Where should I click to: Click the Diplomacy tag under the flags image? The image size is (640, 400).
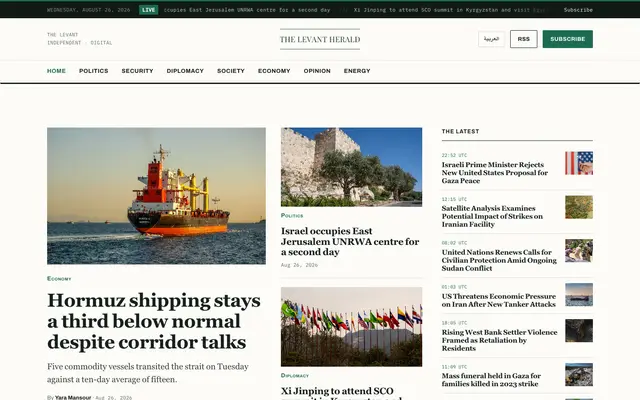point(295,376)
